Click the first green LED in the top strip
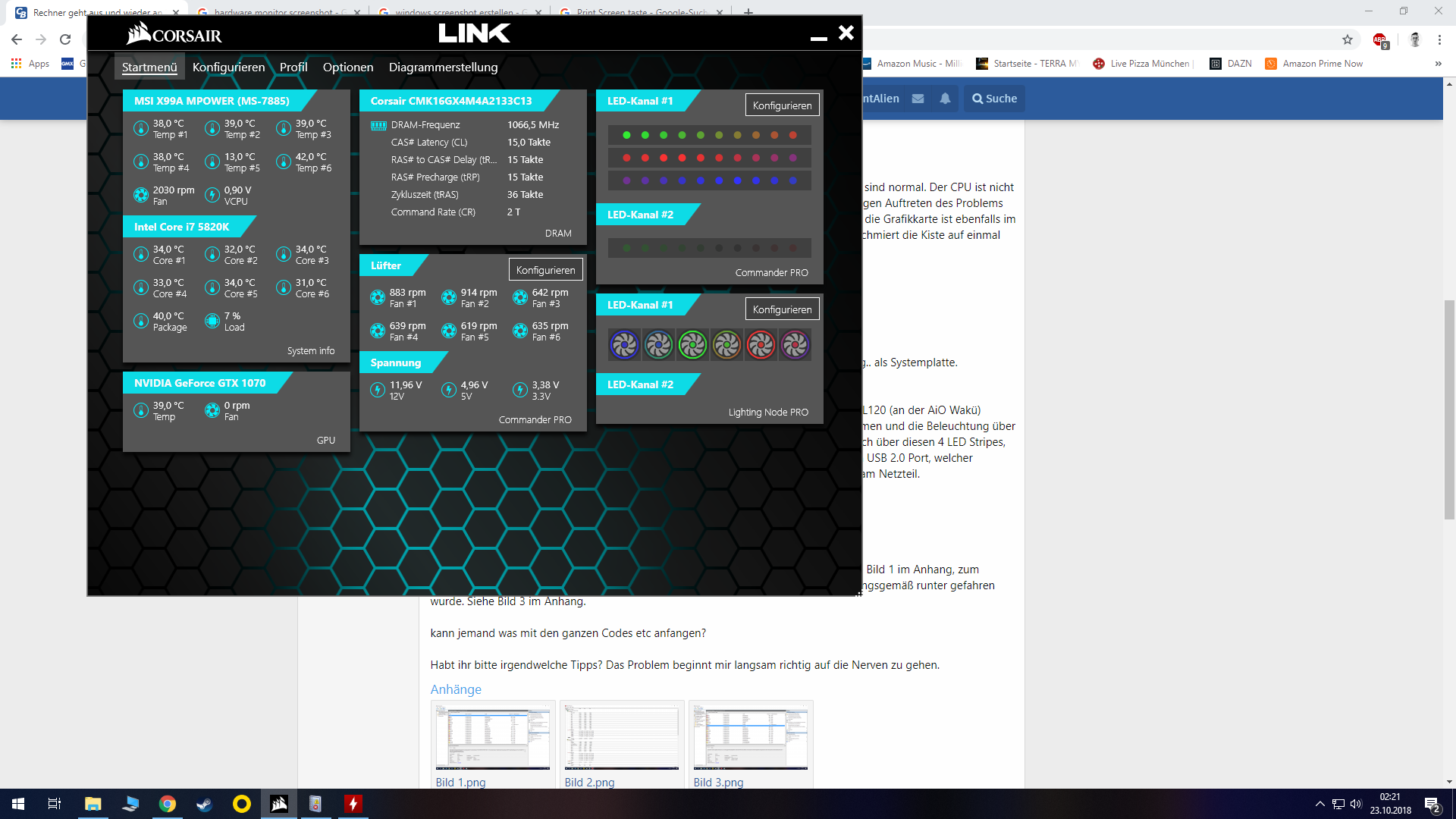Image resolution: width=1456 pixels, height=819 pixels. click(x=626, y=135)
